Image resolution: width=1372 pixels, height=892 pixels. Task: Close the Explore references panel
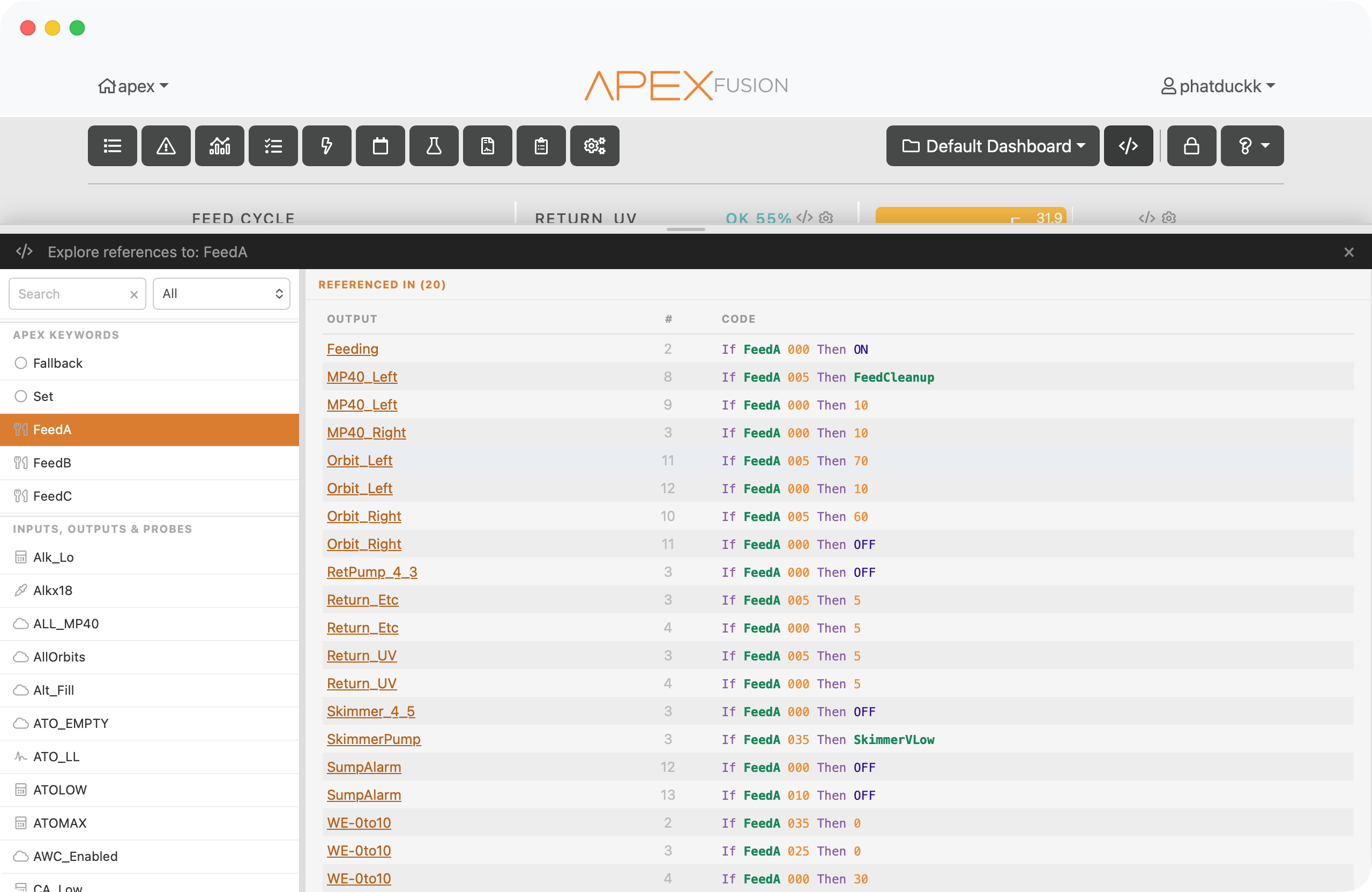(x=1349, y=252)
